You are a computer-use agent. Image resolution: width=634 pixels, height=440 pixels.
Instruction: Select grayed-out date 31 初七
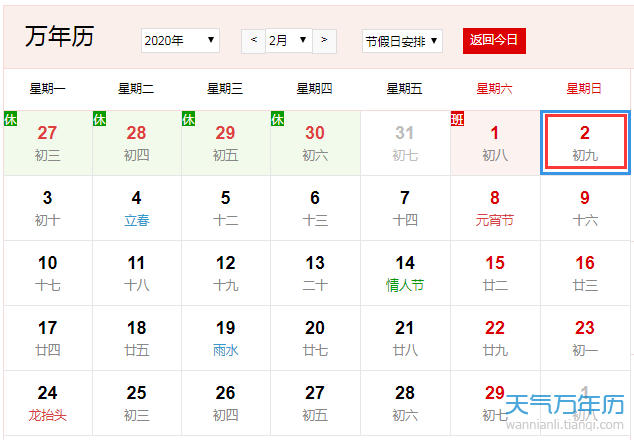tap(405, 142)
